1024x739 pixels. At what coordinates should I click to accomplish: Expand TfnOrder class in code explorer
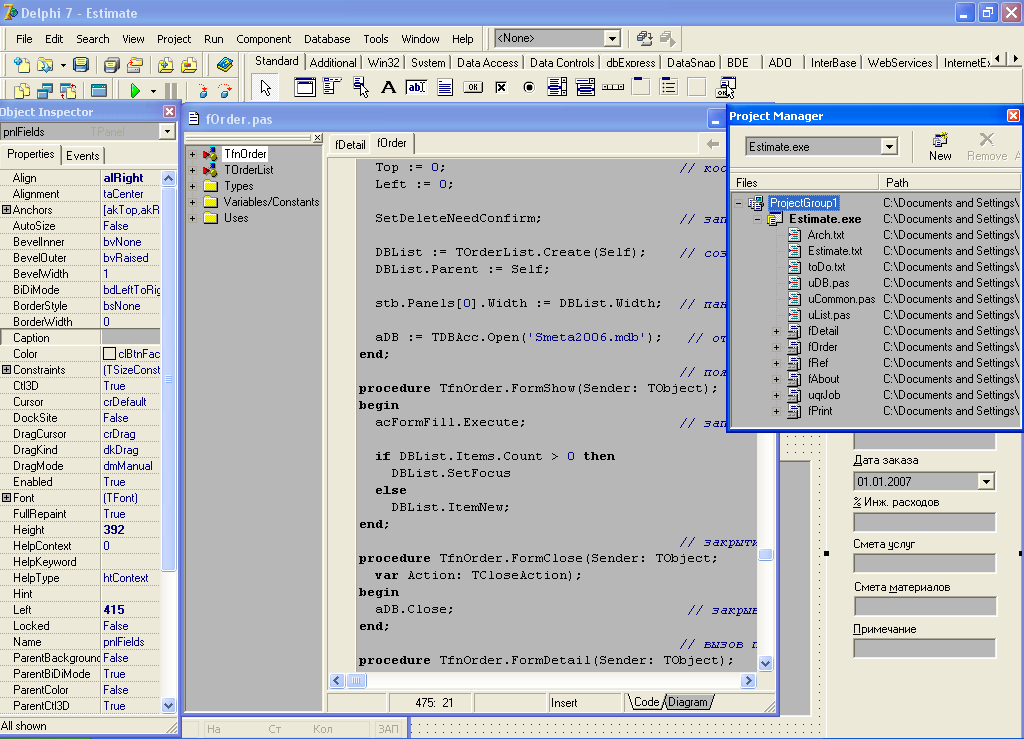[x=192, y=154]
